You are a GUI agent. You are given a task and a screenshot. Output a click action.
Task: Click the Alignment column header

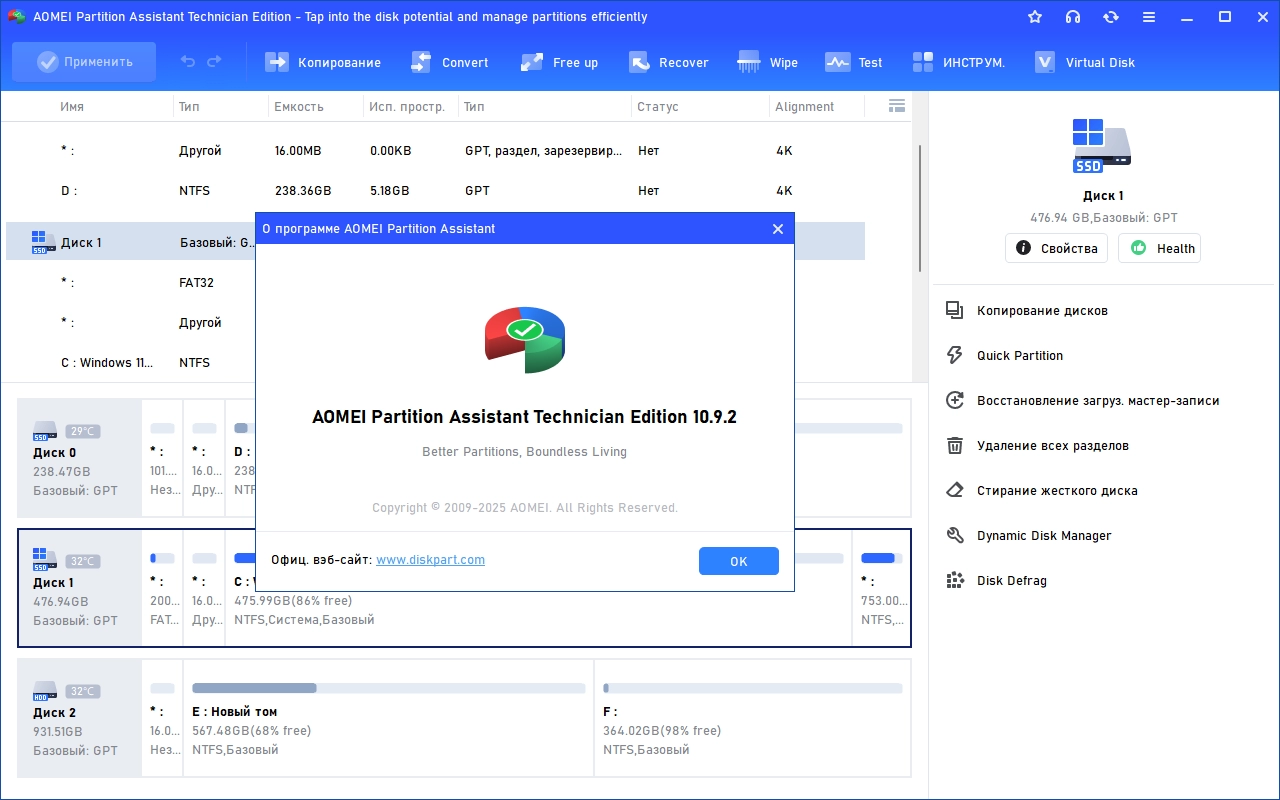805,107
